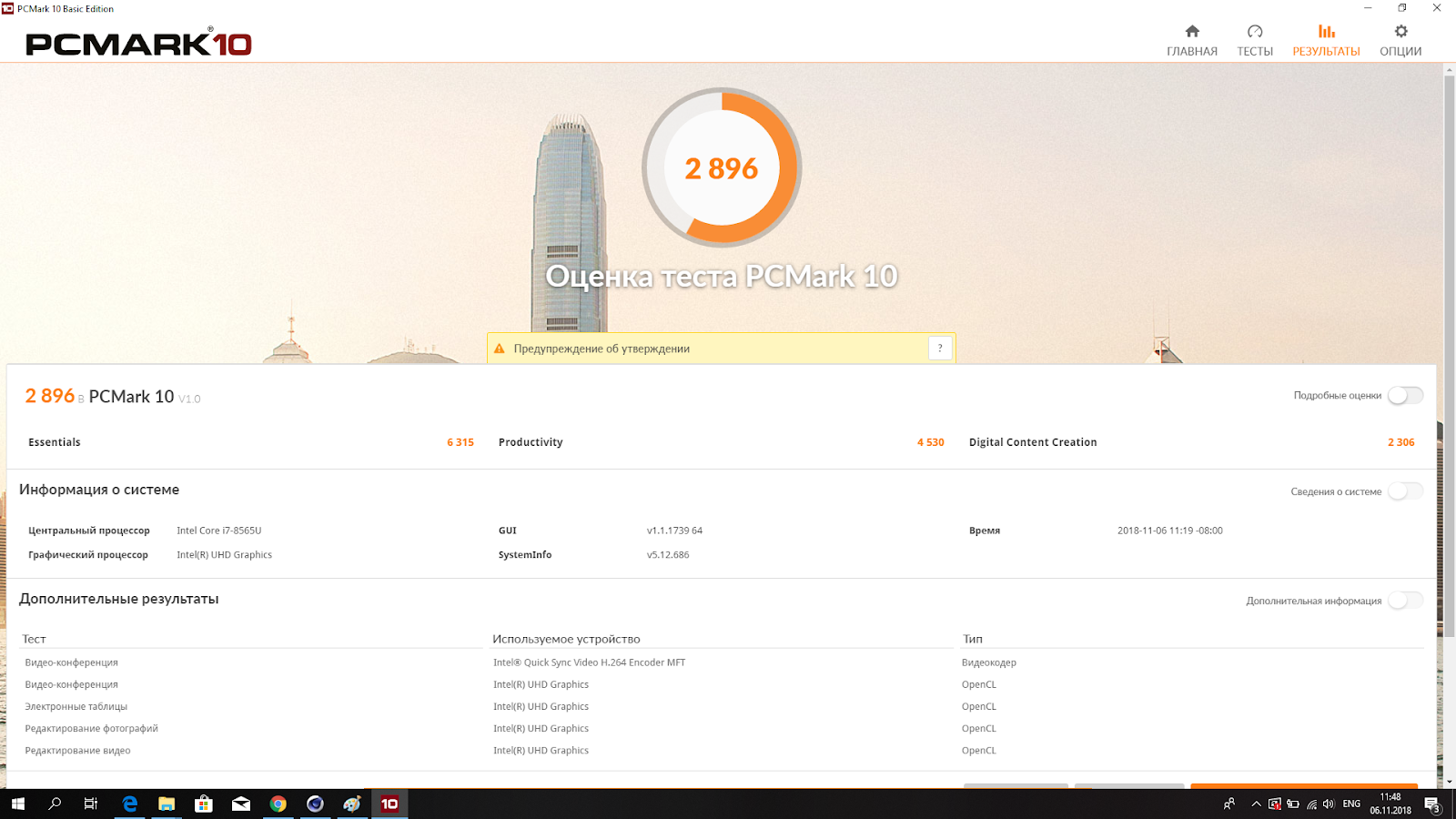Open the Mail app from the taskbar
The width and height of the screenshot is (1456, 819).
point(241,804)
